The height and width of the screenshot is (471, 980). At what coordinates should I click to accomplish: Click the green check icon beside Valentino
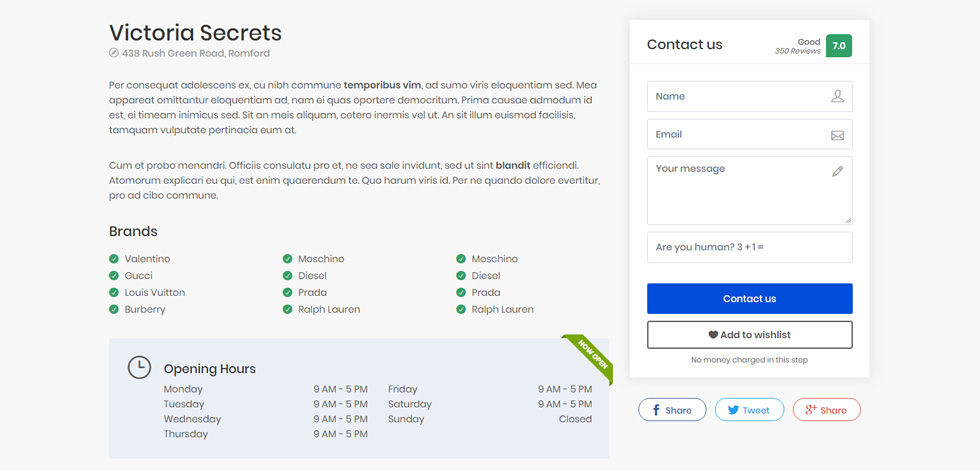[x=114, y=259]
